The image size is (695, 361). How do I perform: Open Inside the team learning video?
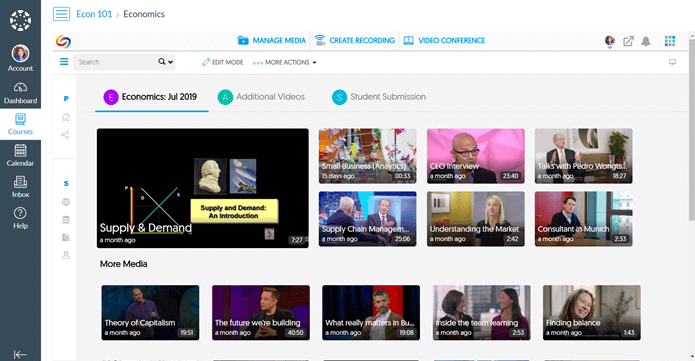point(481,313)
